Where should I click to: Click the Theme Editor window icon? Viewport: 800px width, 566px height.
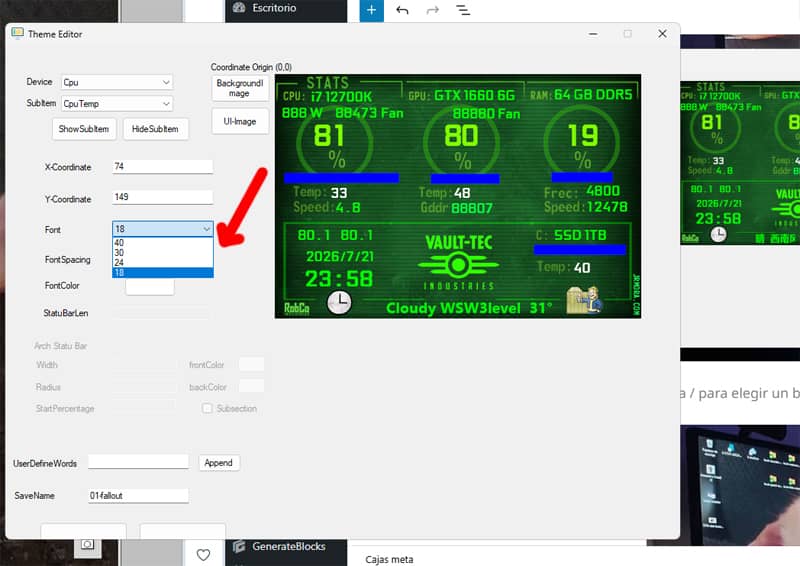click(17, 34)
